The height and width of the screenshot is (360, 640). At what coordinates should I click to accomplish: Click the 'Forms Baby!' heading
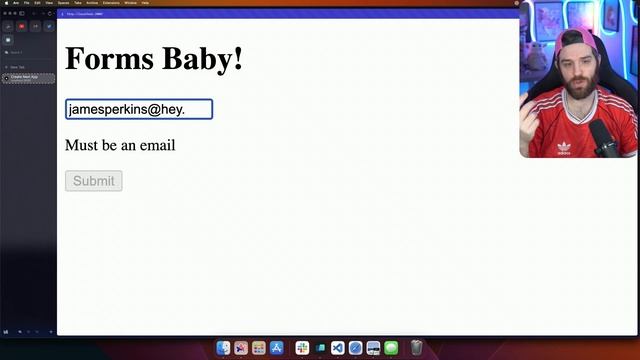click(154, 59)
